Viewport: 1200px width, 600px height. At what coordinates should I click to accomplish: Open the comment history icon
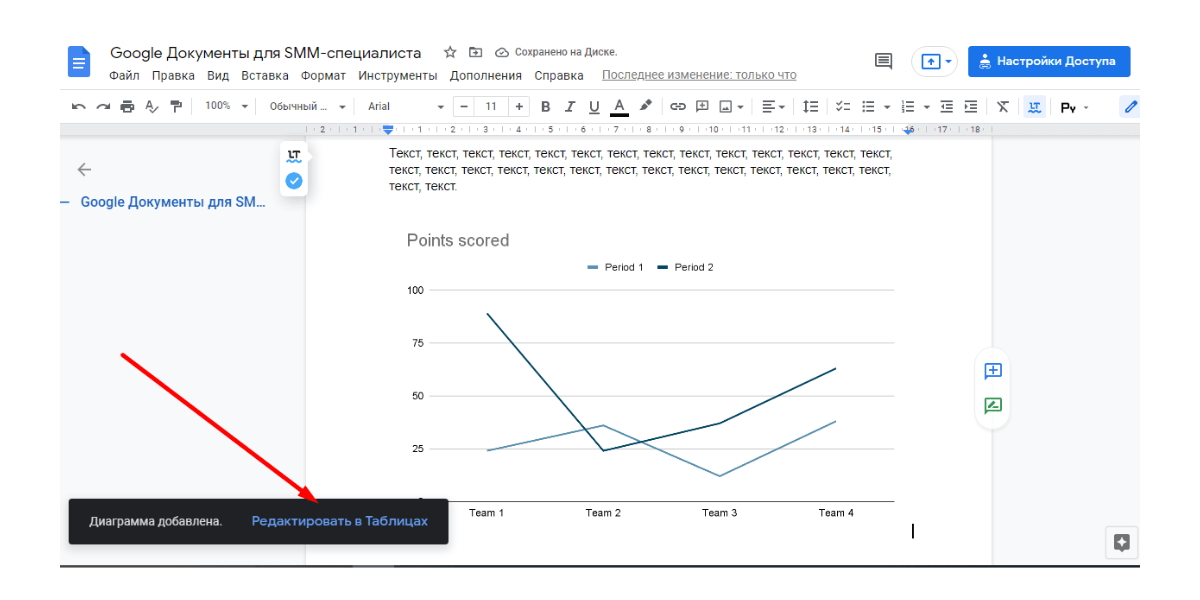pyautogui.click(x=883, y=61)
